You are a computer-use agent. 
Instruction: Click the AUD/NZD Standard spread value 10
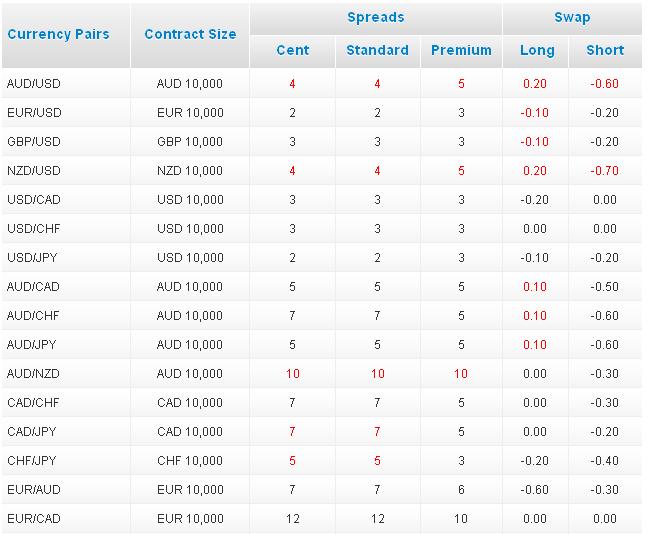click(x=378, y=374)
